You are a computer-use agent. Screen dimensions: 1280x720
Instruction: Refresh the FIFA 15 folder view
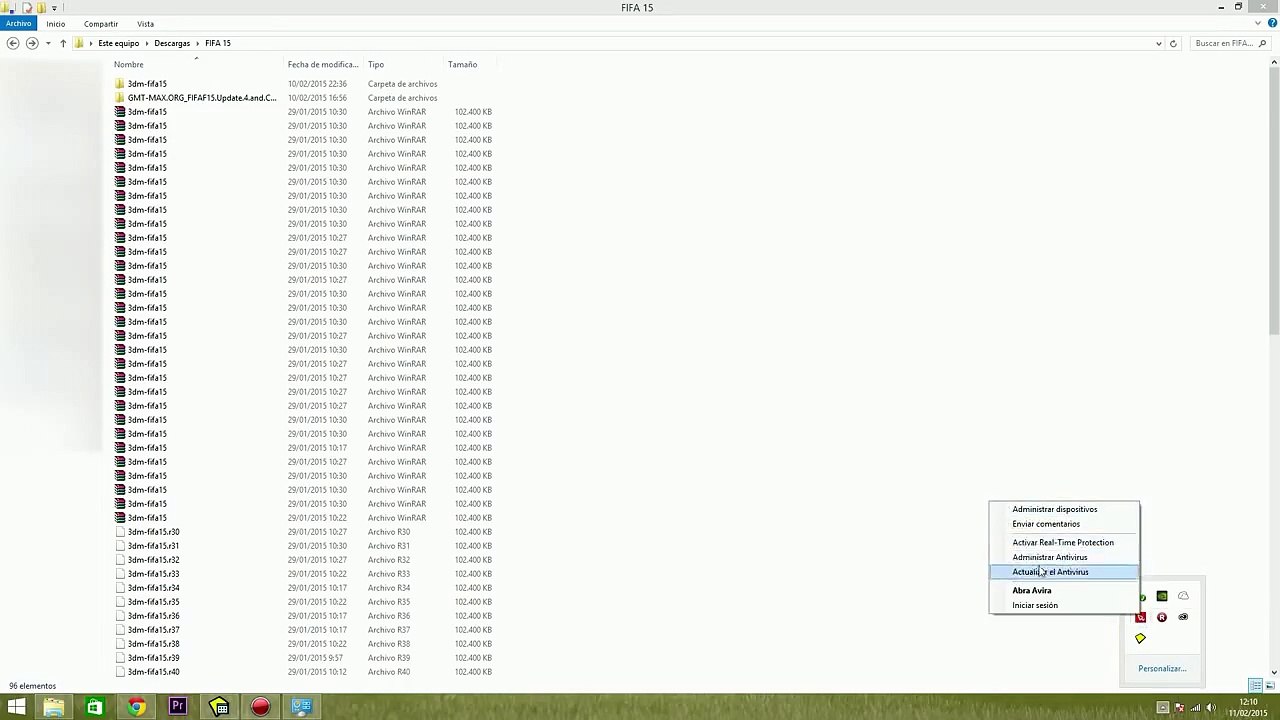point(1173,44)
